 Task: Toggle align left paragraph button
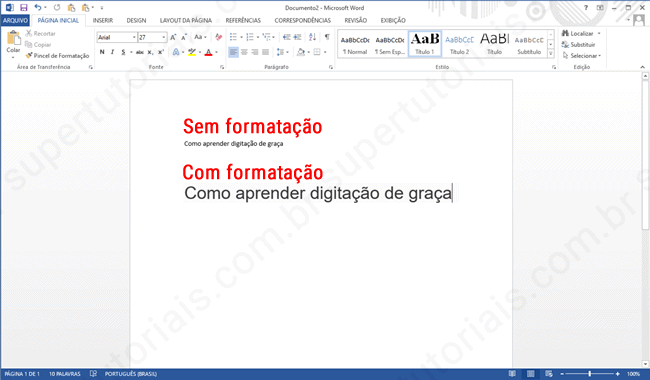pyautogui.click(x=233, y=52)
